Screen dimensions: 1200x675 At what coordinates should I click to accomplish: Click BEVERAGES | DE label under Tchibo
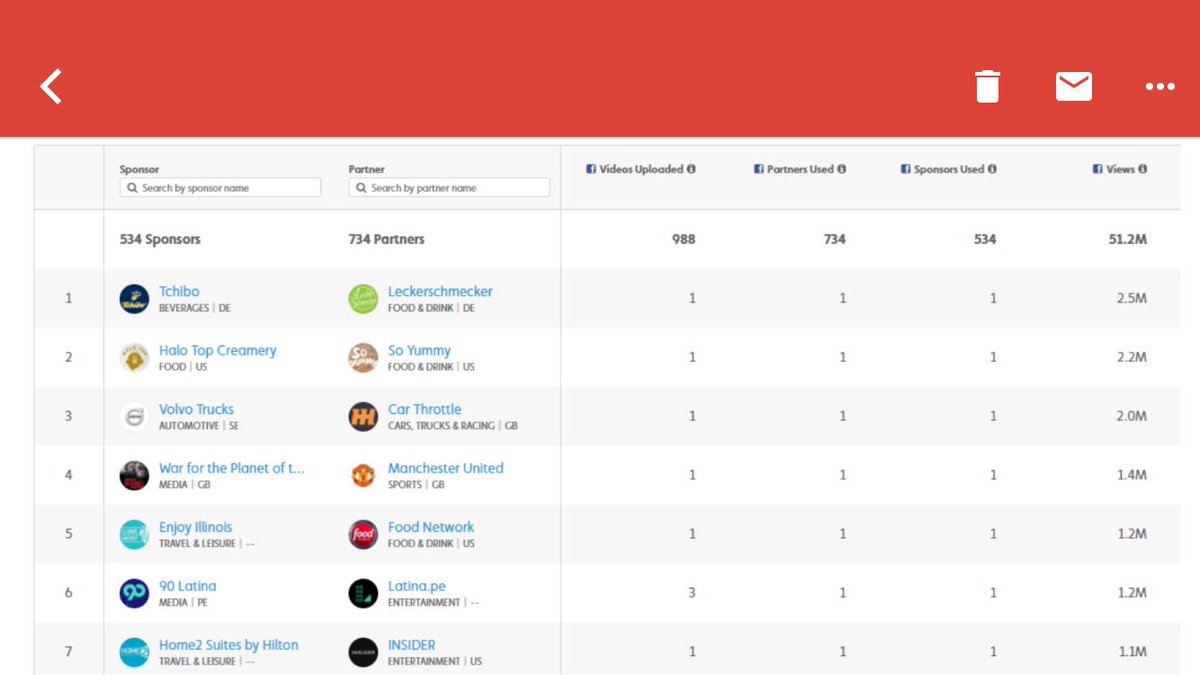point(195,308)
